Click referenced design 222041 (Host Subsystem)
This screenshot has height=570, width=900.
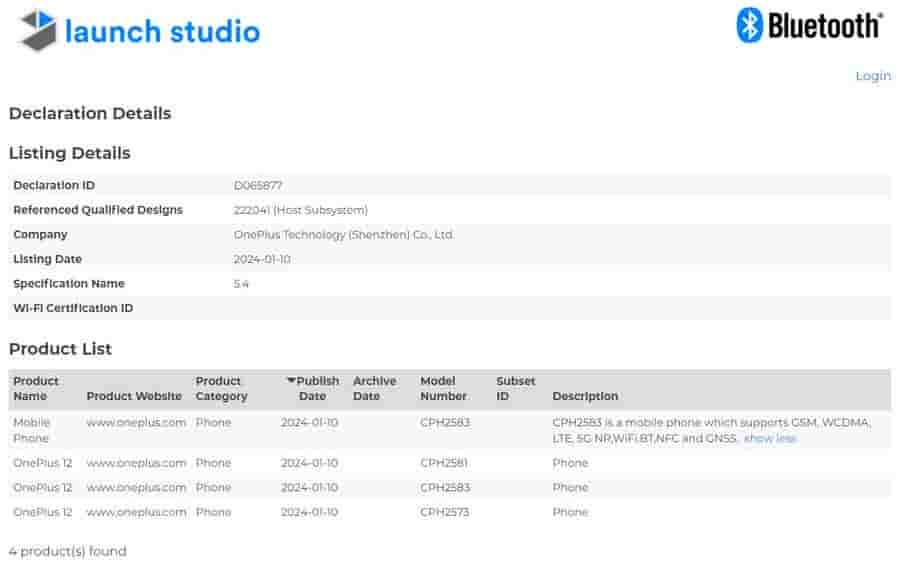pyautogui.click(x=300, y=210)
